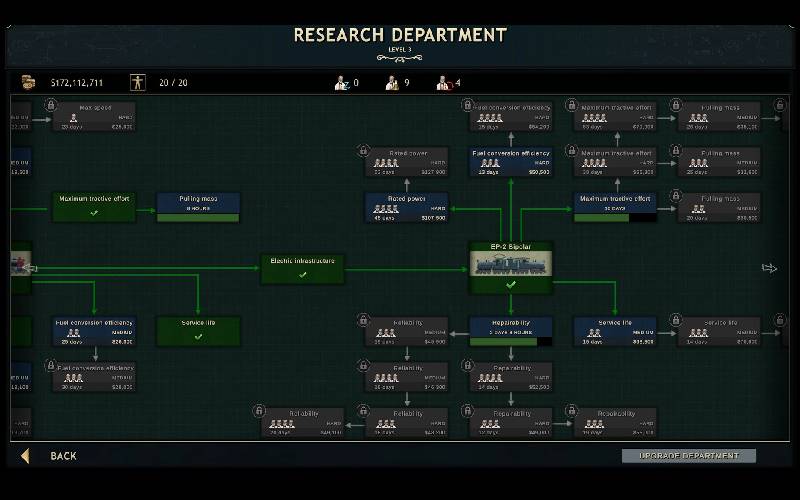Click the completed Maximum tractive effort checkmark node
800x500 pixels.
[x=94, y=205]
